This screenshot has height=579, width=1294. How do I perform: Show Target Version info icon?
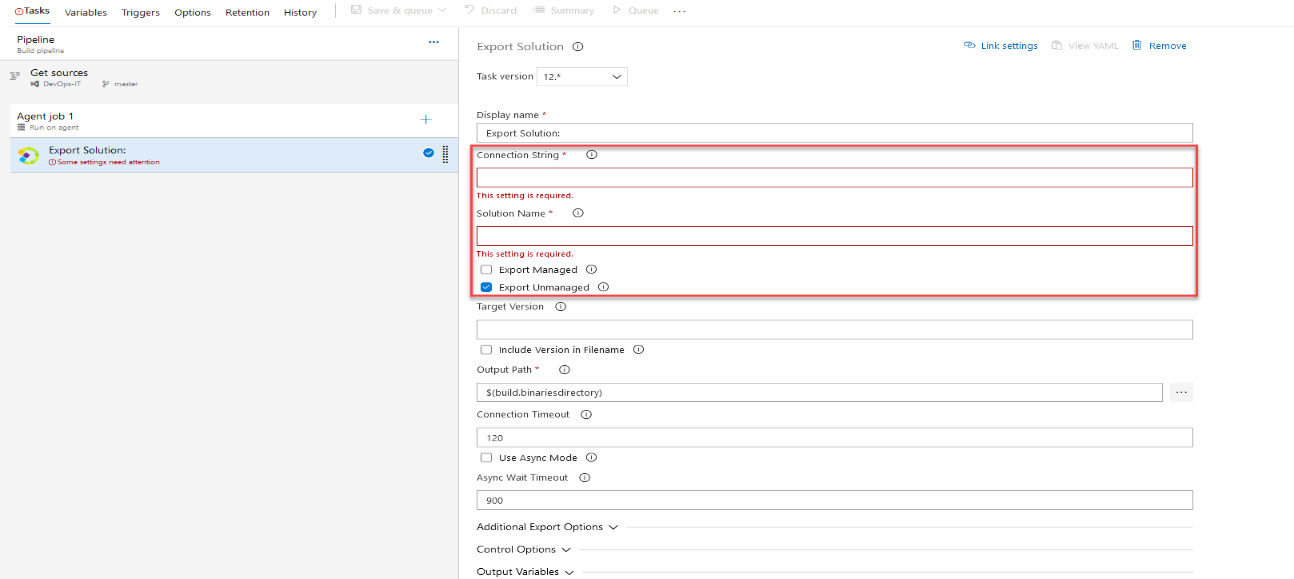pos(560,307)
